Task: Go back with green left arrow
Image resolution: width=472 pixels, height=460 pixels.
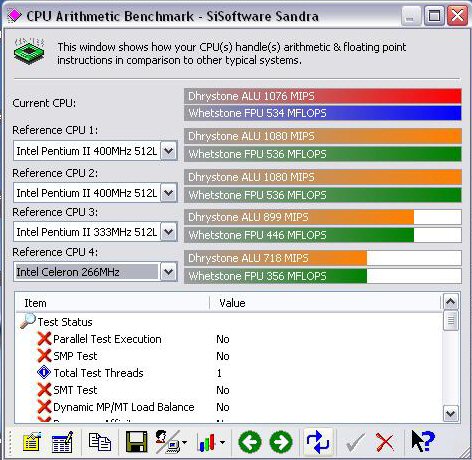Action: point(250,442)
